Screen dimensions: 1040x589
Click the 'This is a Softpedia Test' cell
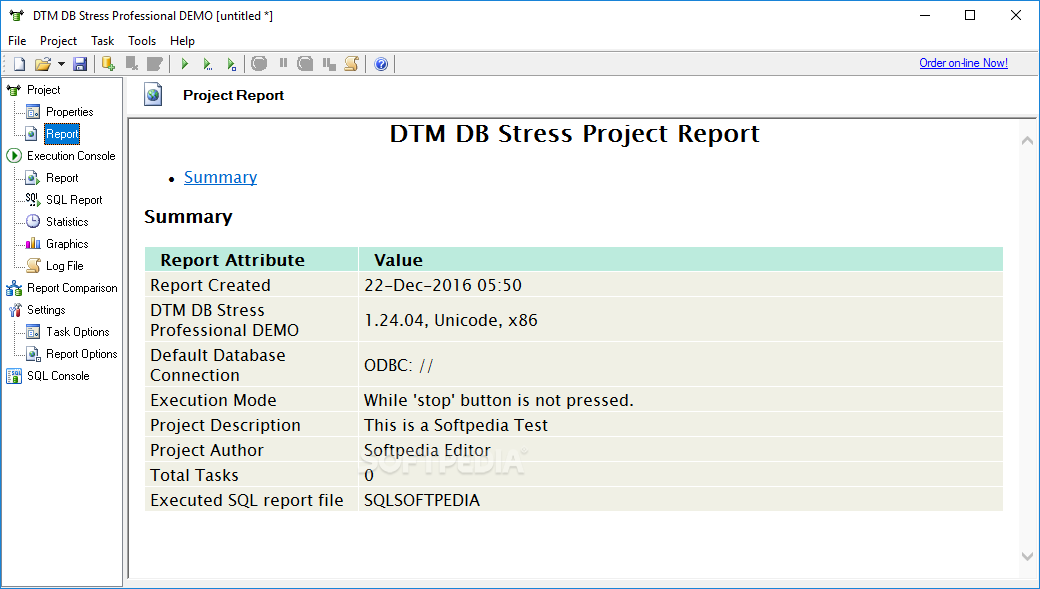point(681,425)
